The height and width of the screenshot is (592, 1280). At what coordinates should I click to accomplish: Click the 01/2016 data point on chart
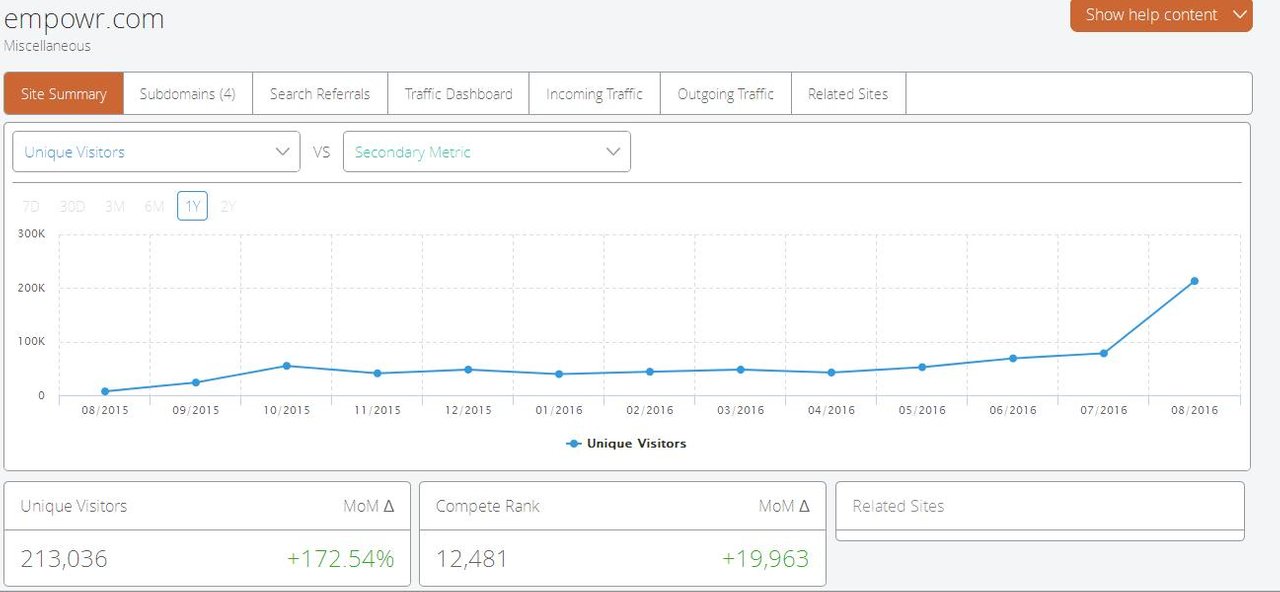(x=559, y=374)
